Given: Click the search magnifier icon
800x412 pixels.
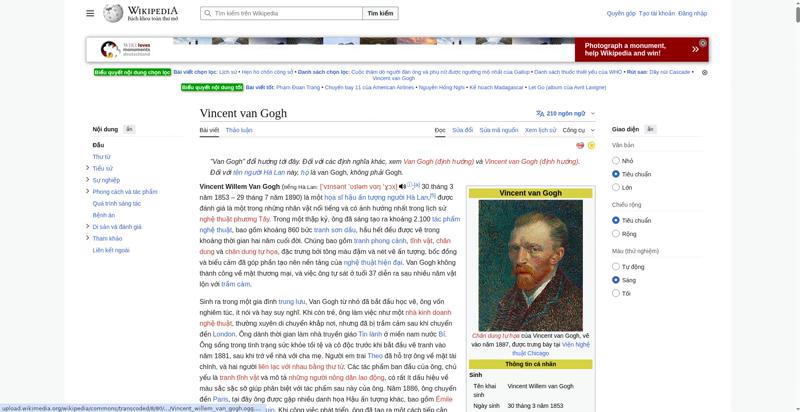Looking at the screenshot, I should click(x=208, y=13).
